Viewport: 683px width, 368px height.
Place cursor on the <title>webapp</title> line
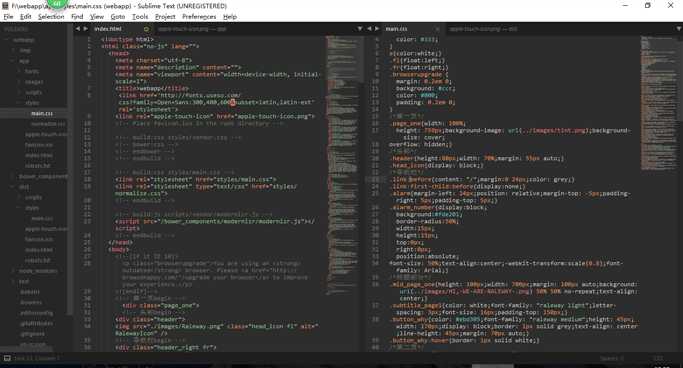152,88
